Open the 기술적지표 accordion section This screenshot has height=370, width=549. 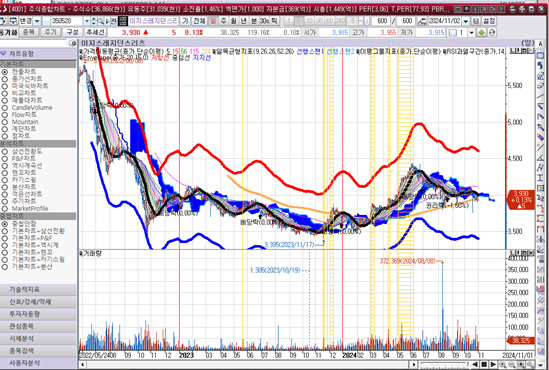click(38, 289)
